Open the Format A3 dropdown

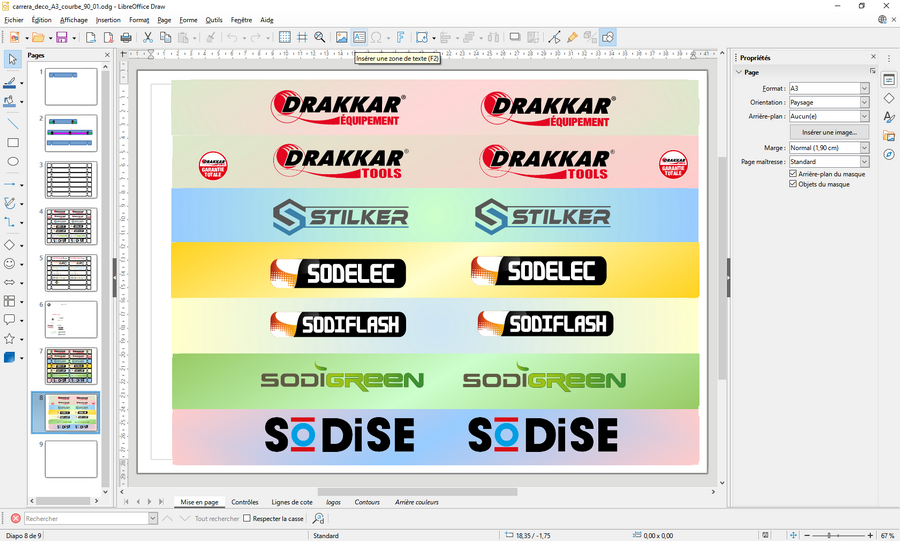(864, 88)
